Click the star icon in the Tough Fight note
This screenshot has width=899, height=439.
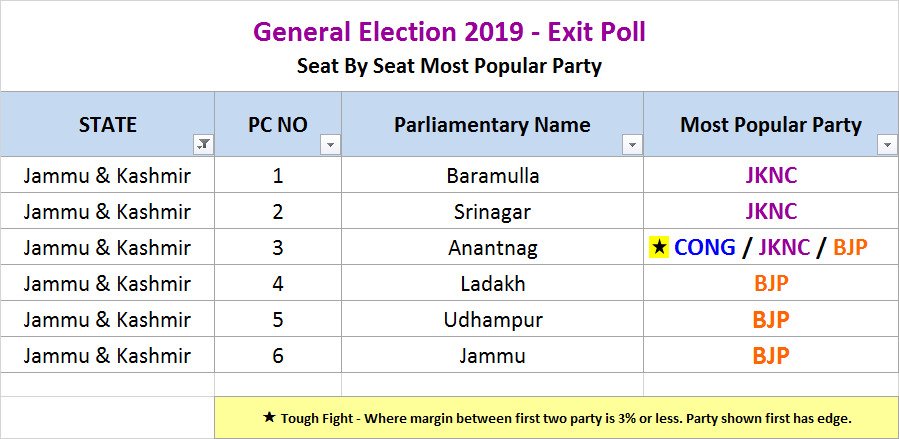[269, 418]
